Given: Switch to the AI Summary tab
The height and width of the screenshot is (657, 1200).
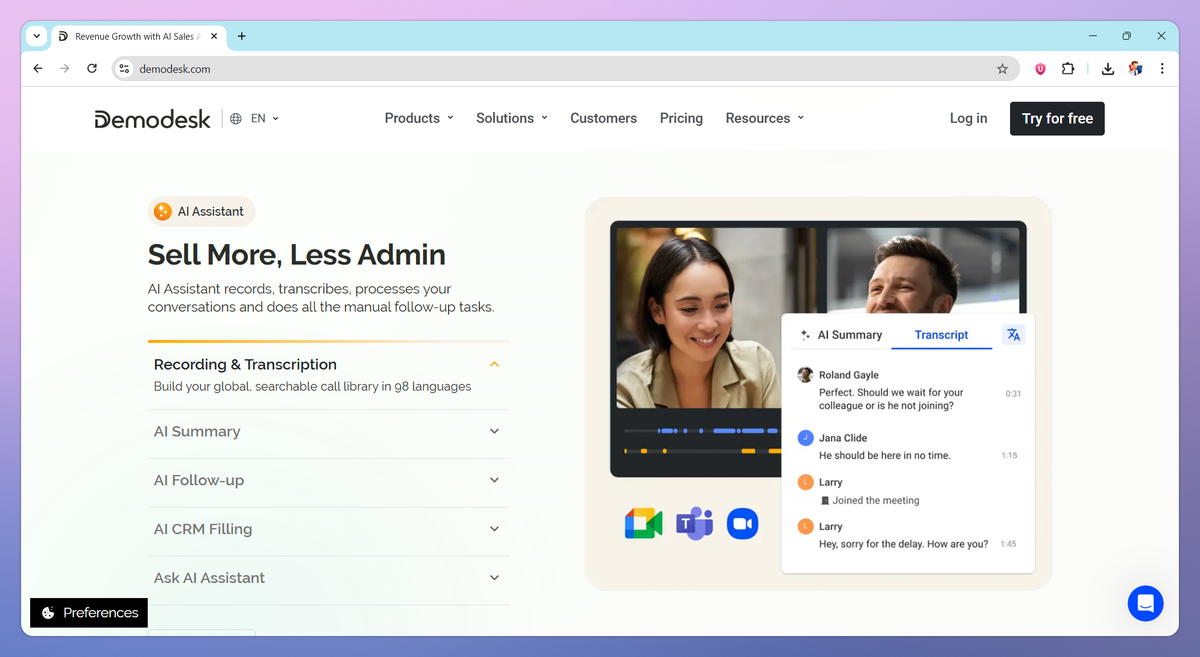Looking at the screenshot, I should (x=849, y=334).
